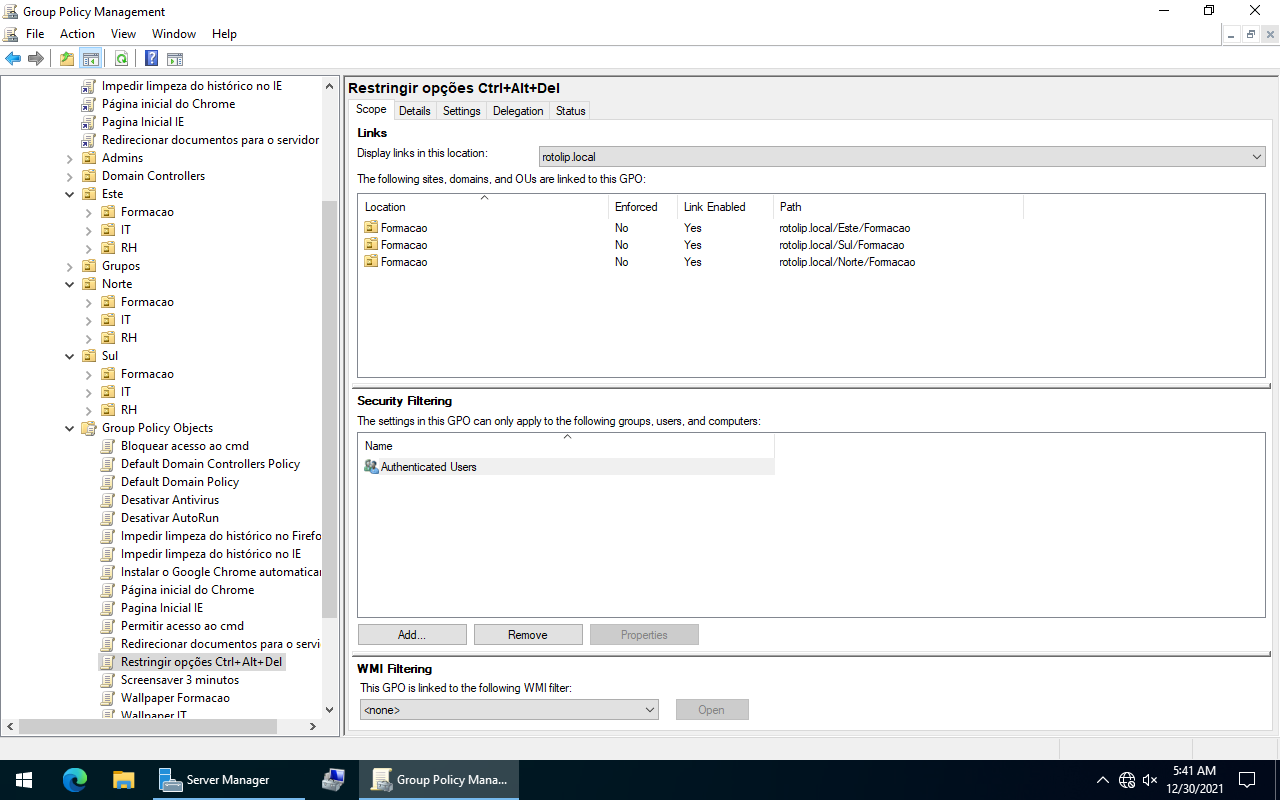
Task: Click the green Refresh toolbar icon
Action: click(x=121, y=59)
